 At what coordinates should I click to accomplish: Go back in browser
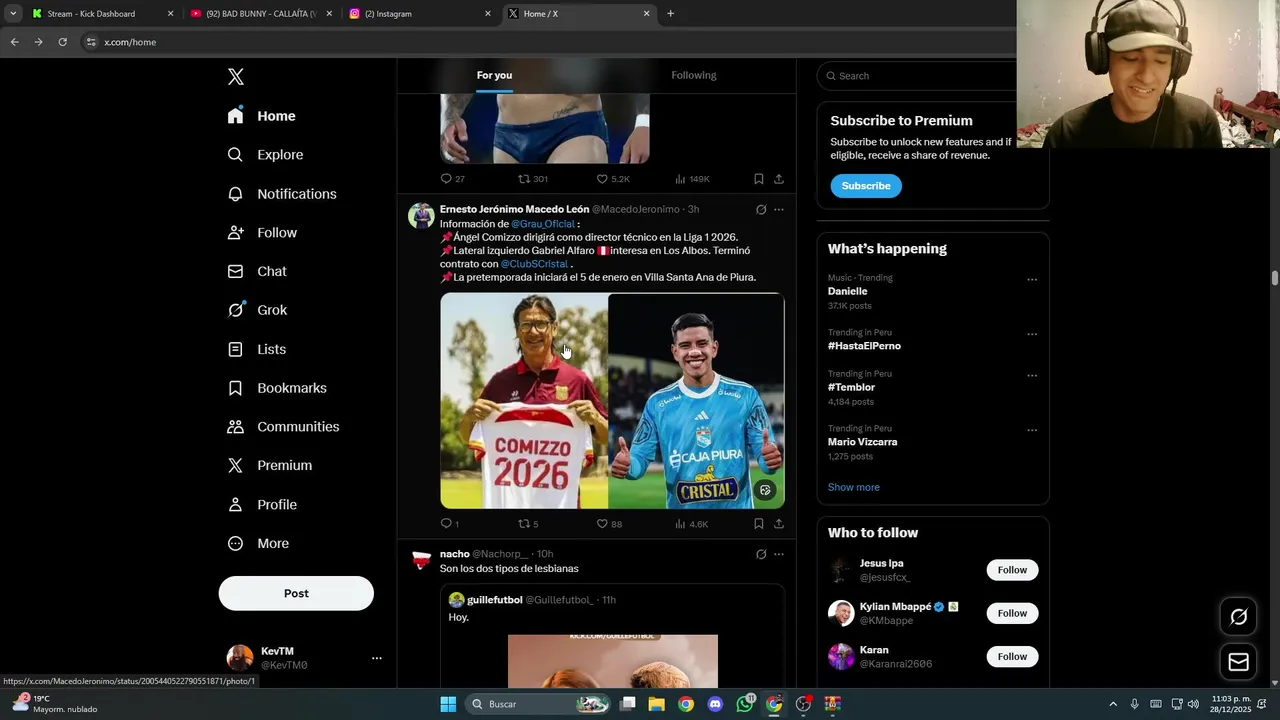[14, 42]
